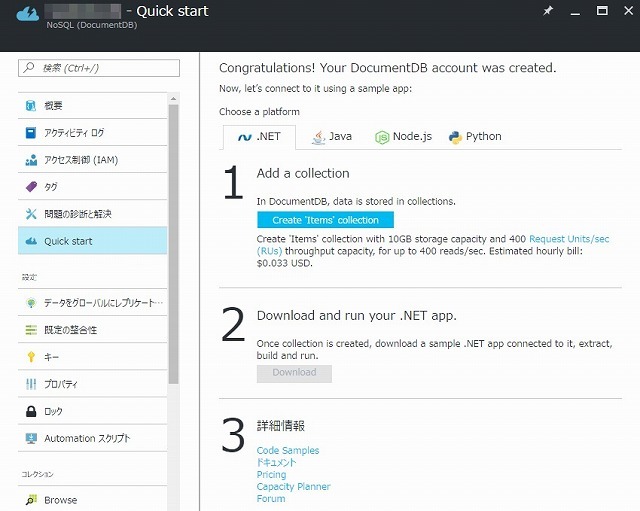Maximize the Quick start blade
The height and width of the screenshot is (511, 640).
(602, 11)
